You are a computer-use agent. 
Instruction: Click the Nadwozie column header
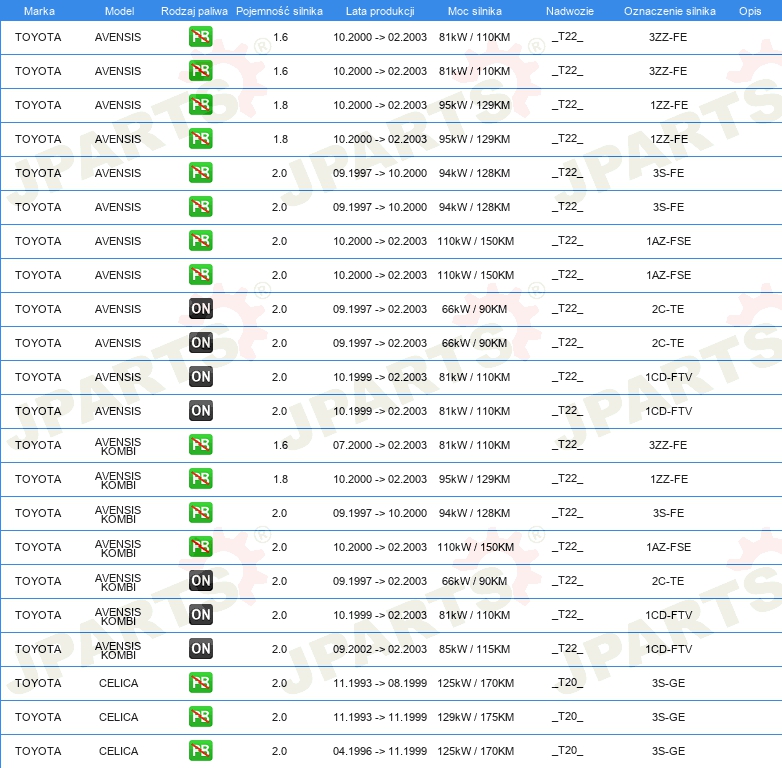pyautogui.click(x=570, y=11)
